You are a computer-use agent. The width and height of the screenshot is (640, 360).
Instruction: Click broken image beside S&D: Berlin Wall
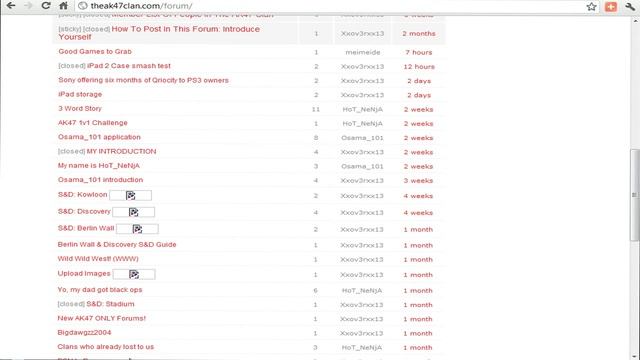click(x=137, y=229)
